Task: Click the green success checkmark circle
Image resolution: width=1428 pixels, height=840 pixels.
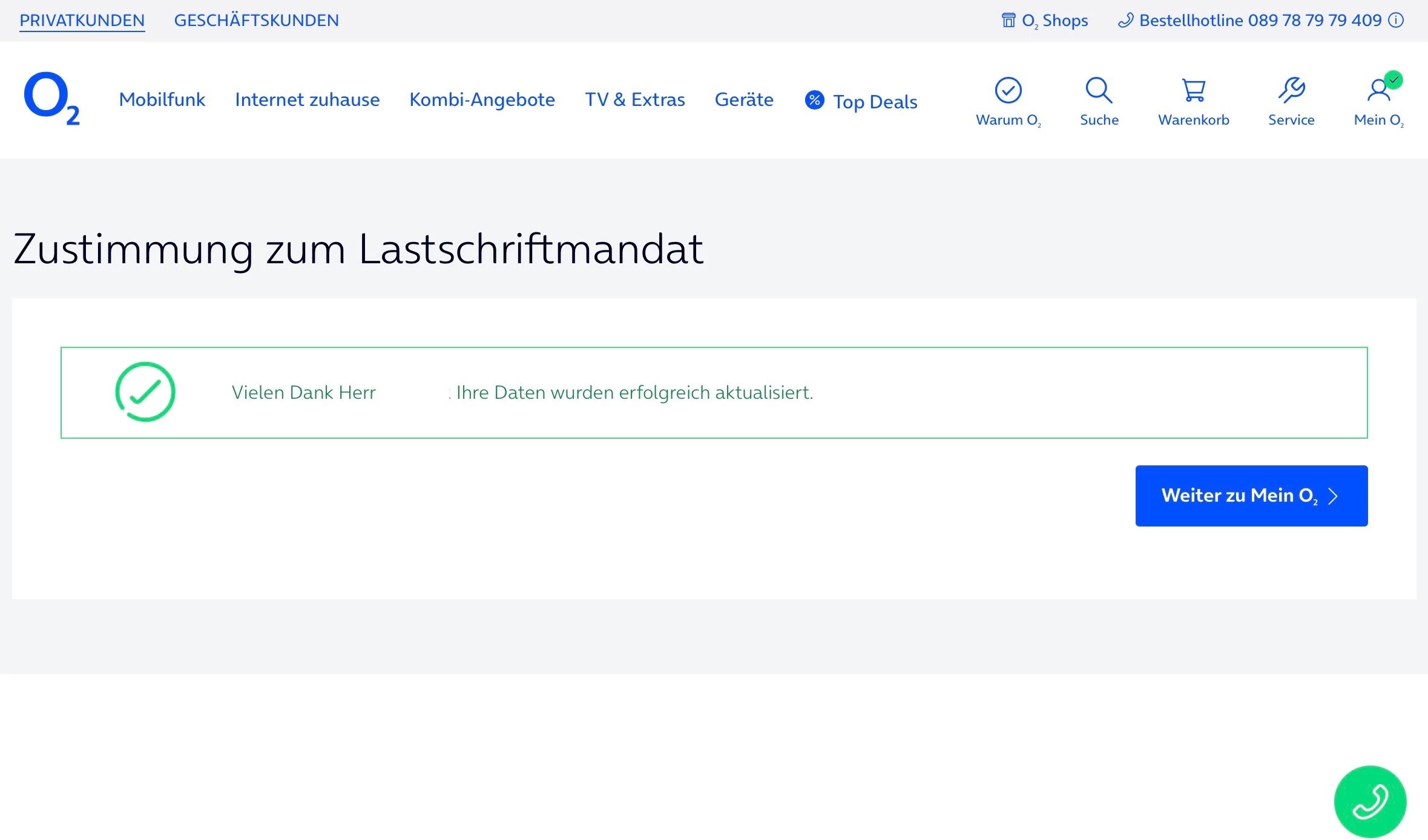Action: point(145,392)
